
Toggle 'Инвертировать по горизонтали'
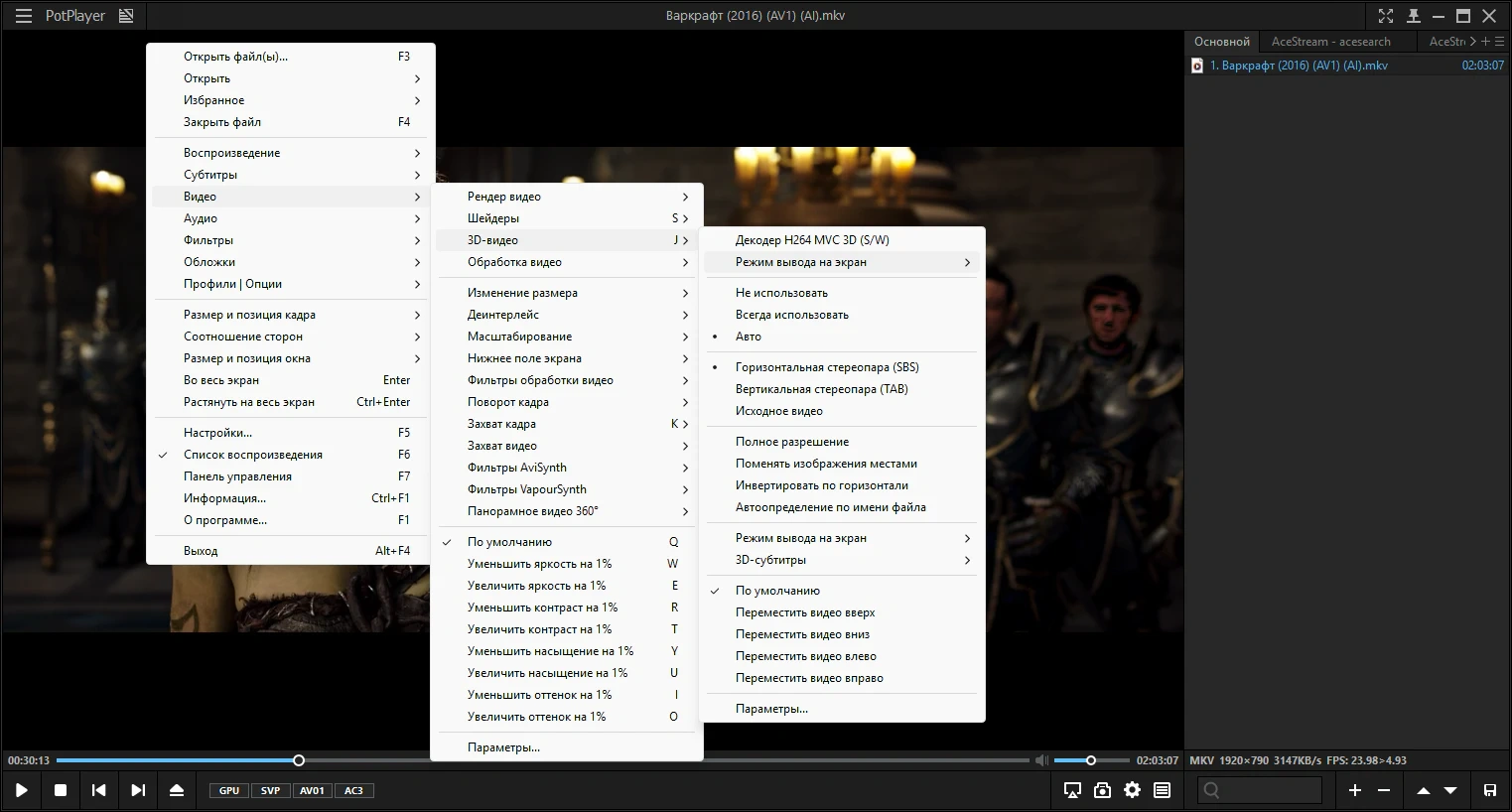pyautogui.click(x=842, y=485)
